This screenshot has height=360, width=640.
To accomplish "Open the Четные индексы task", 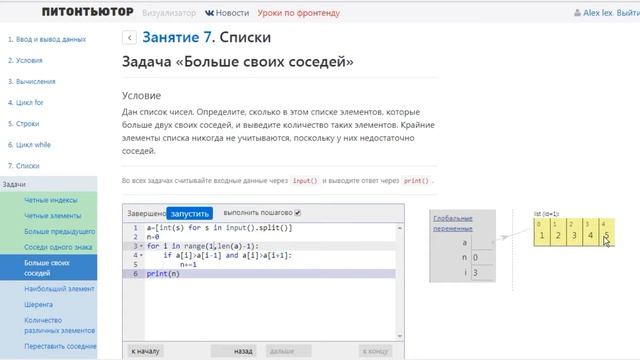I will pyautogui.click(x=51, y=200).
